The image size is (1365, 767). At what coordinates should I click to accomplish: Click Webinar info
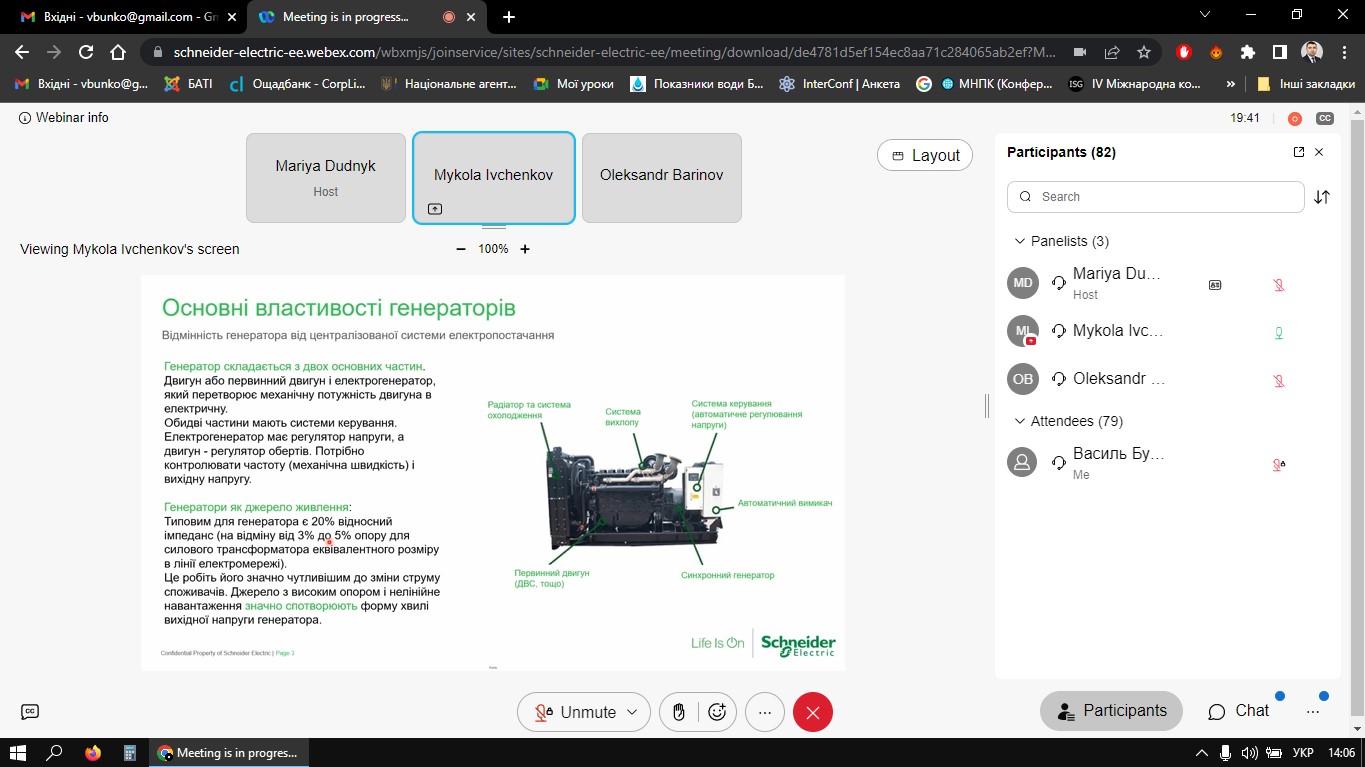click(64, 118)
